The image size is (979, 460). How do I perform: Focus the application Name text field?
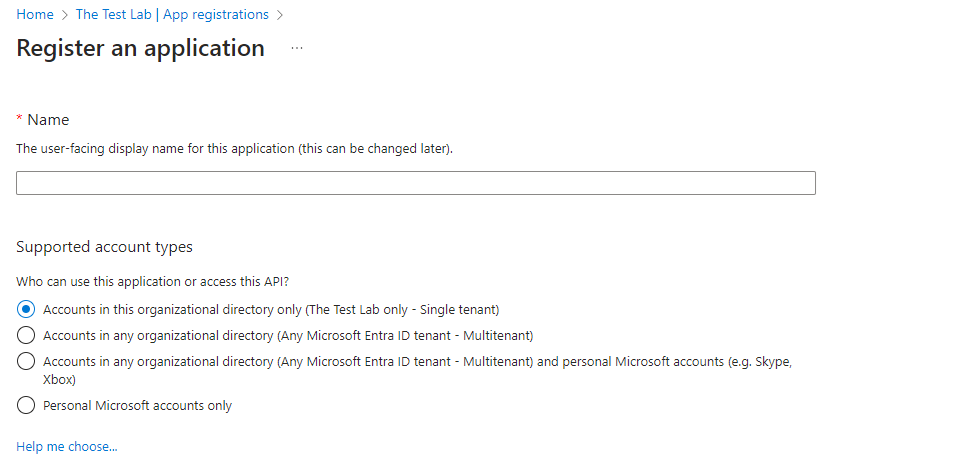pyautogui.click(x=415, y=183)
